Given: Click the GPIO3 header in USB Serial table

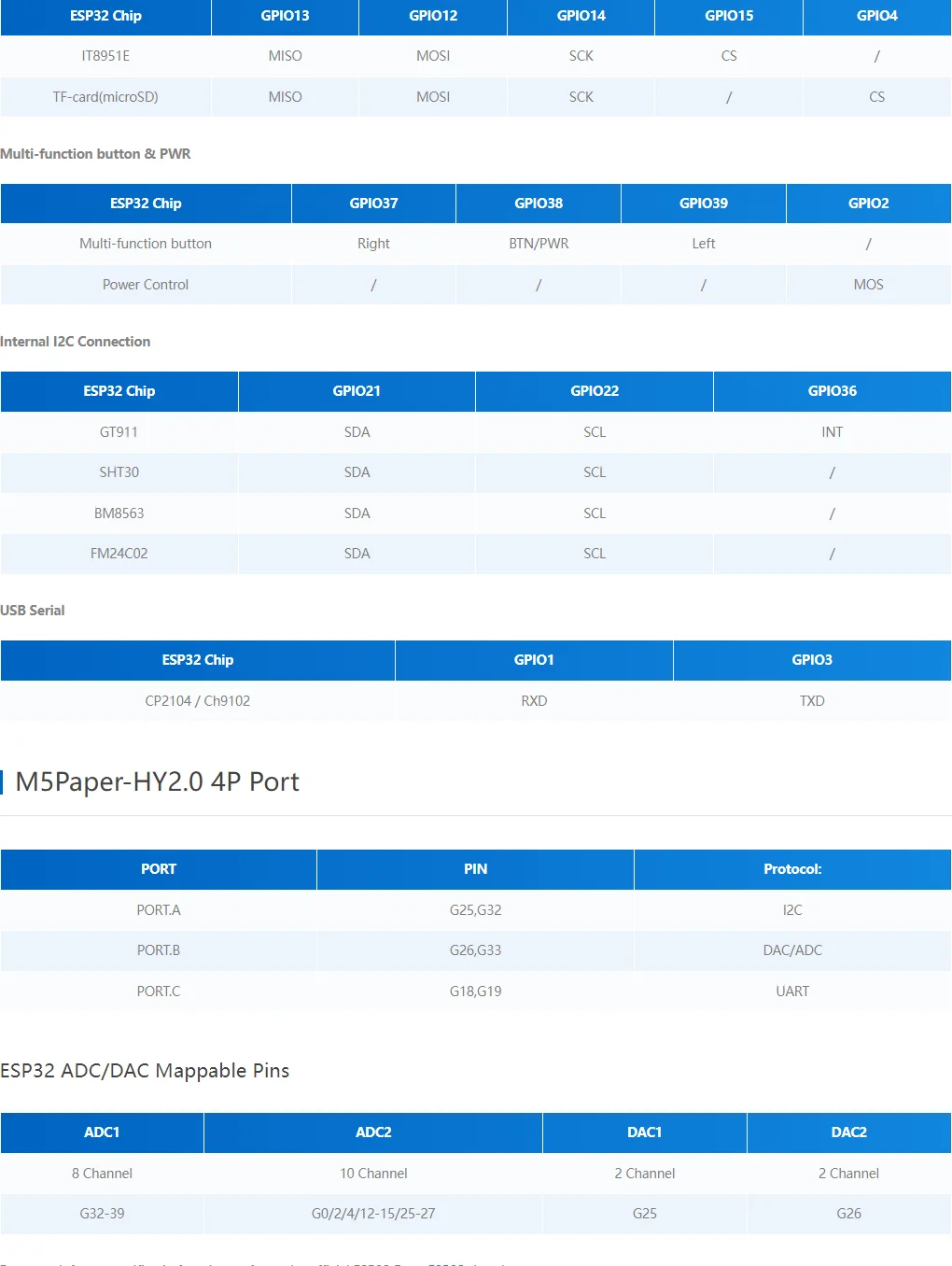Looking at the screenshot, I should (x=812, y=660).
